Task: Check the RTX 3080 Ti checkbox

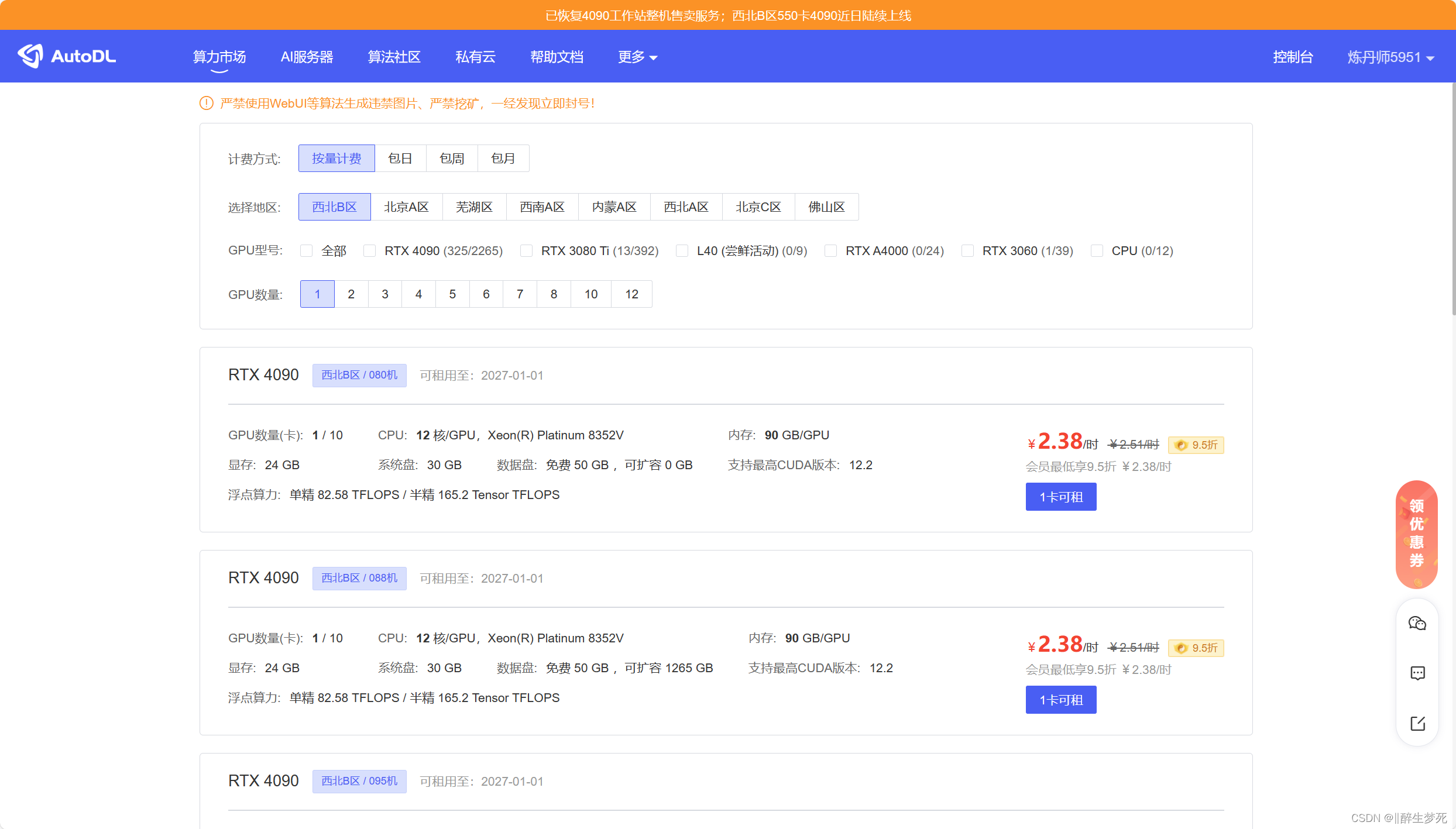Action: pyautogui.click(x=526, y=251)
